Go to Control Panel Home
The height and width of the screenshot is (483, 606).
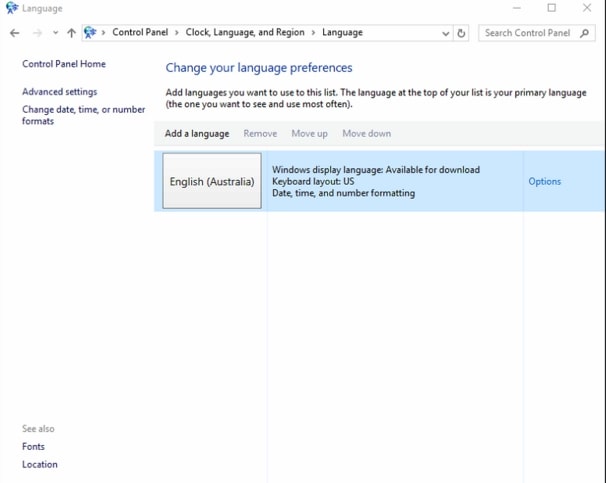[x=64, y=64]
